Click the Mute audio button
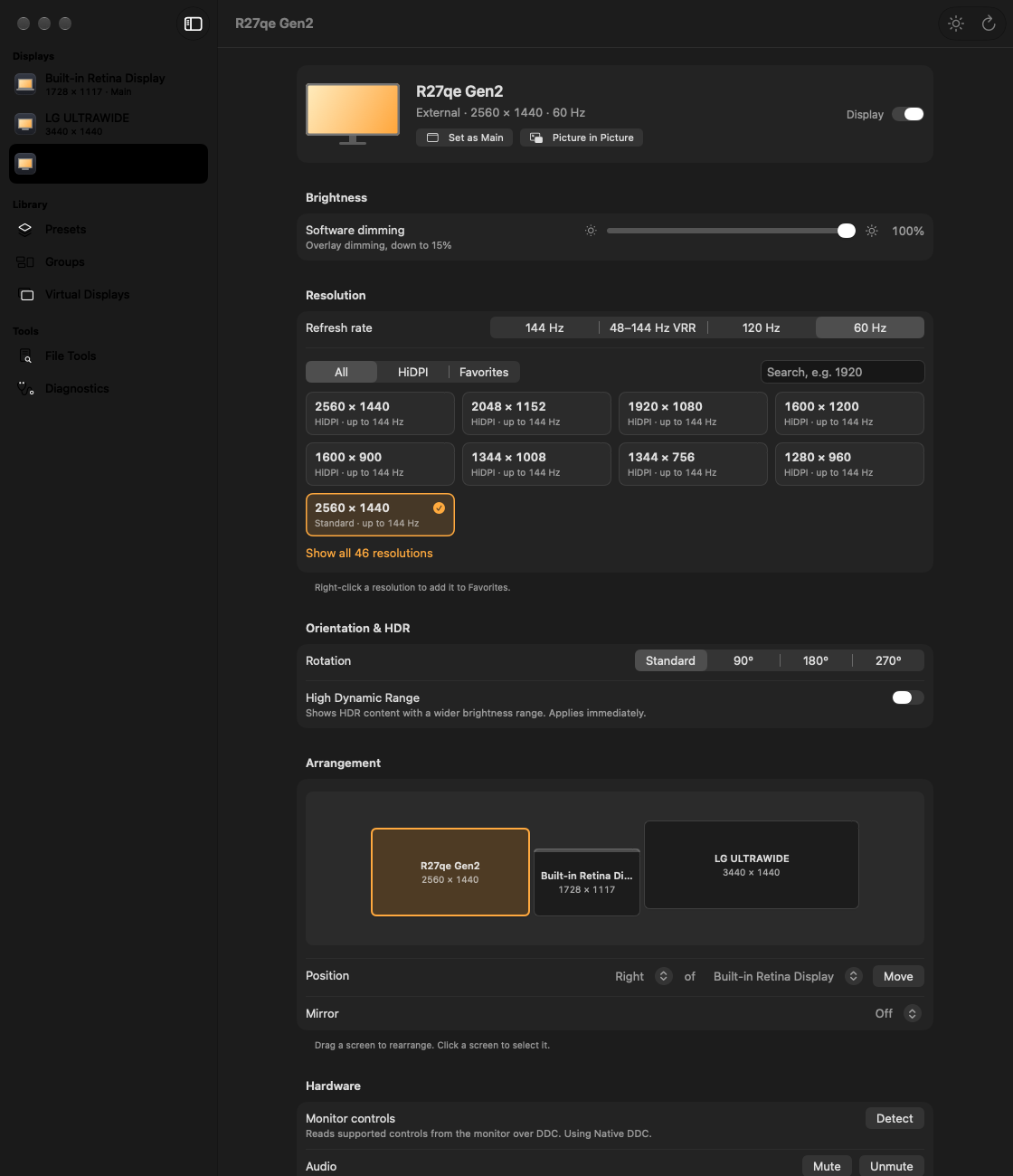1013x1176 pixels. (827, 1166)
